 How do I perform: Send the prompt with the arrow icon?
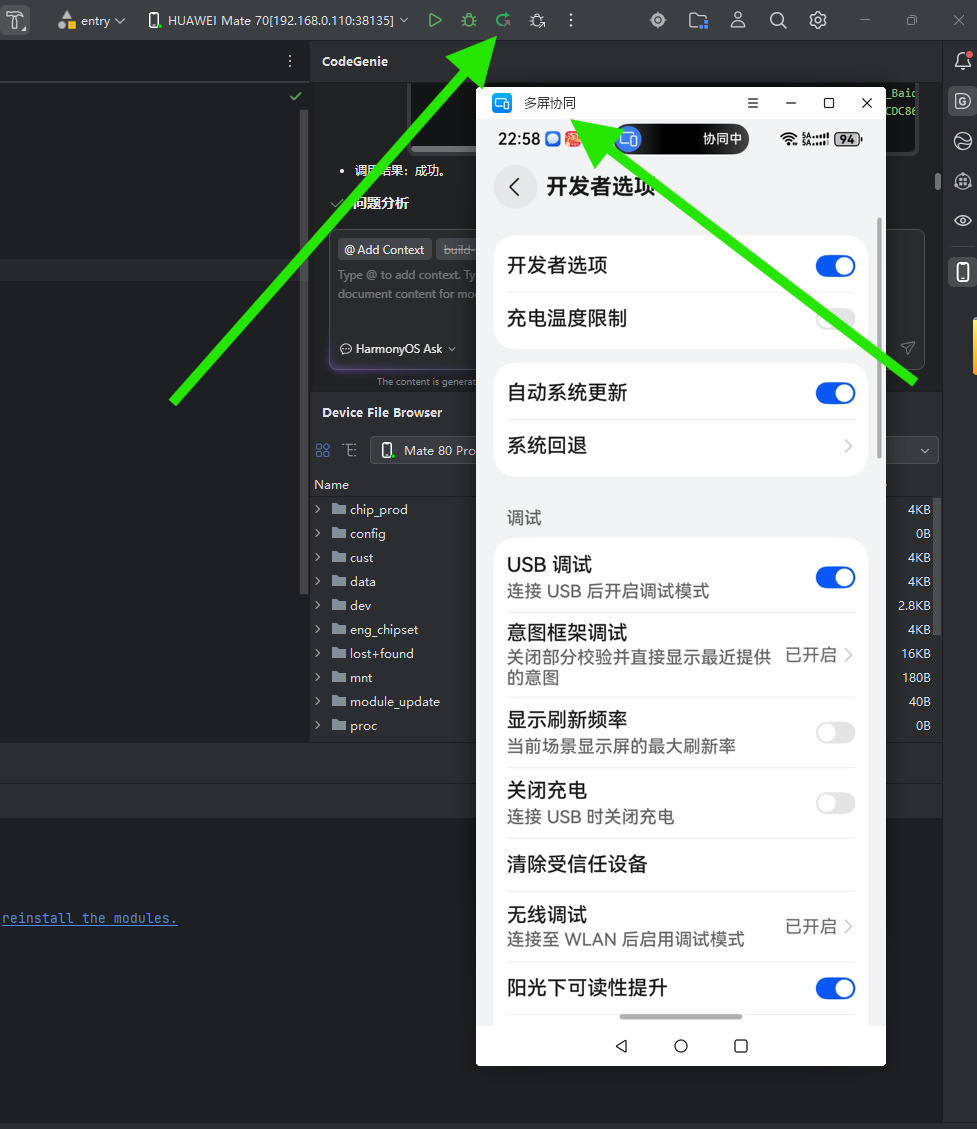coord(907,348)
